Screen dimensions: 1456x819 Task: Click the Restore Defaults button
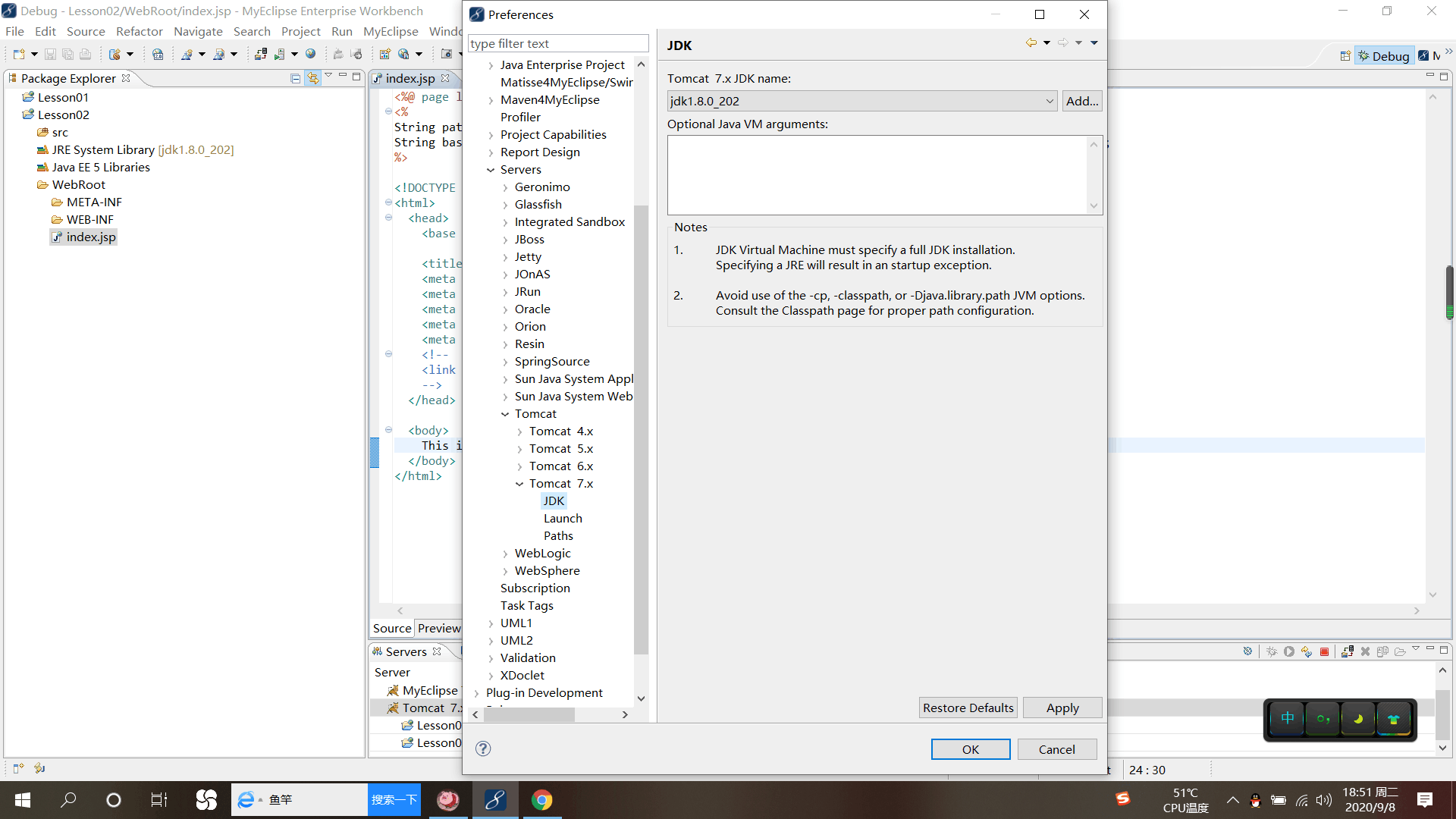tap(968, 708)
